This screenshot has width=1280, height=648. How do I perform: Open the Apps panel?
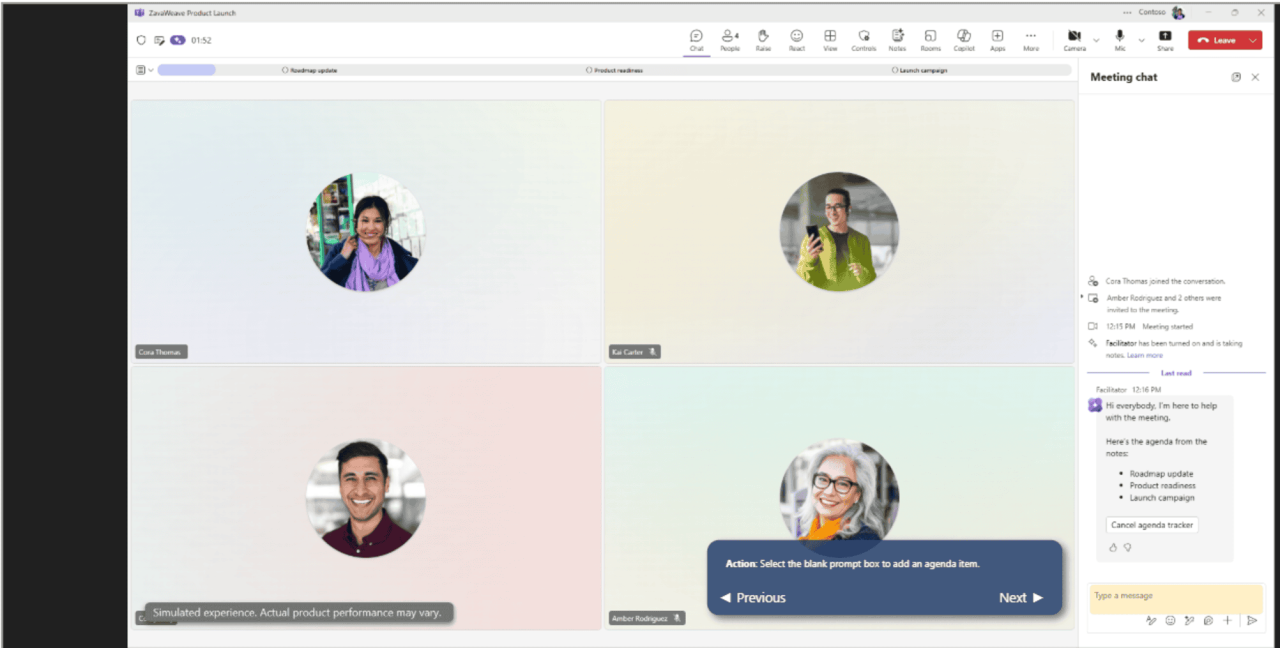coord(997,40)
